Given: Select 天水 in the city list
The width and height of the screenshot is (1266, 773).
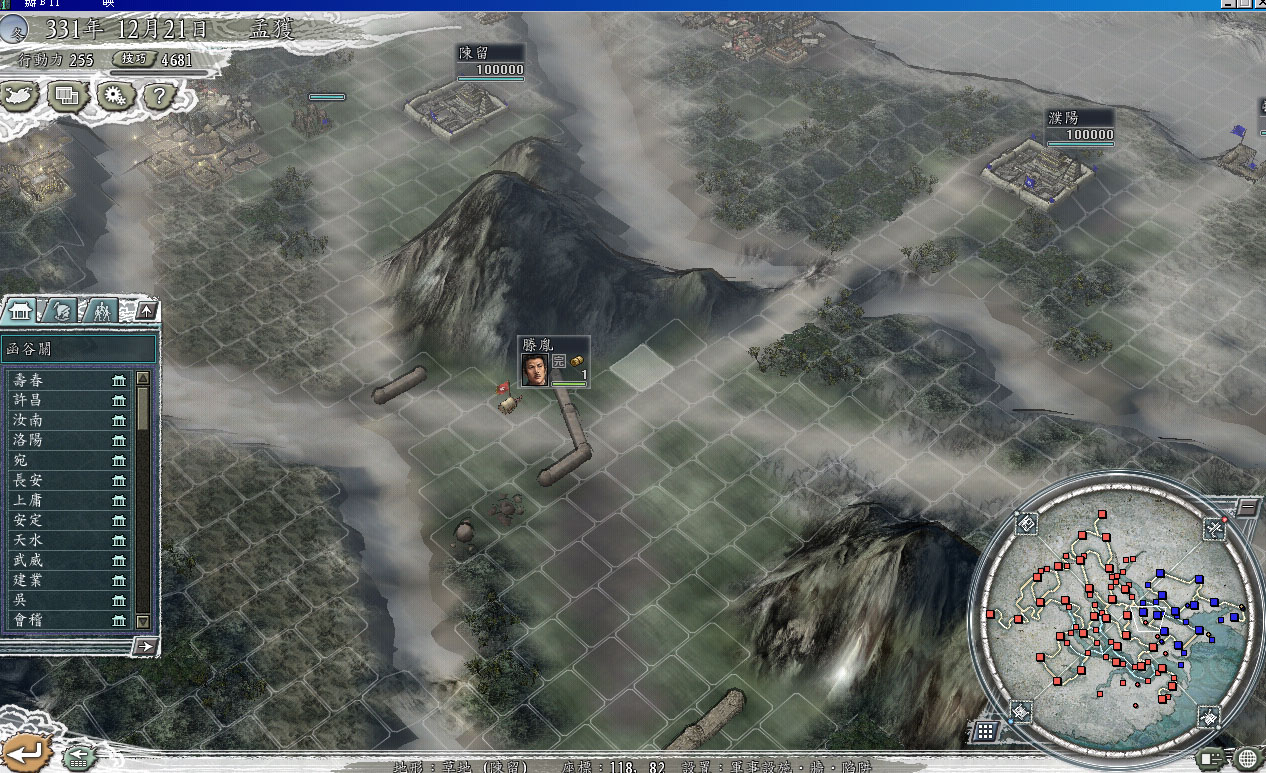Looking at the screenshot, I should [x=68, y=540].
